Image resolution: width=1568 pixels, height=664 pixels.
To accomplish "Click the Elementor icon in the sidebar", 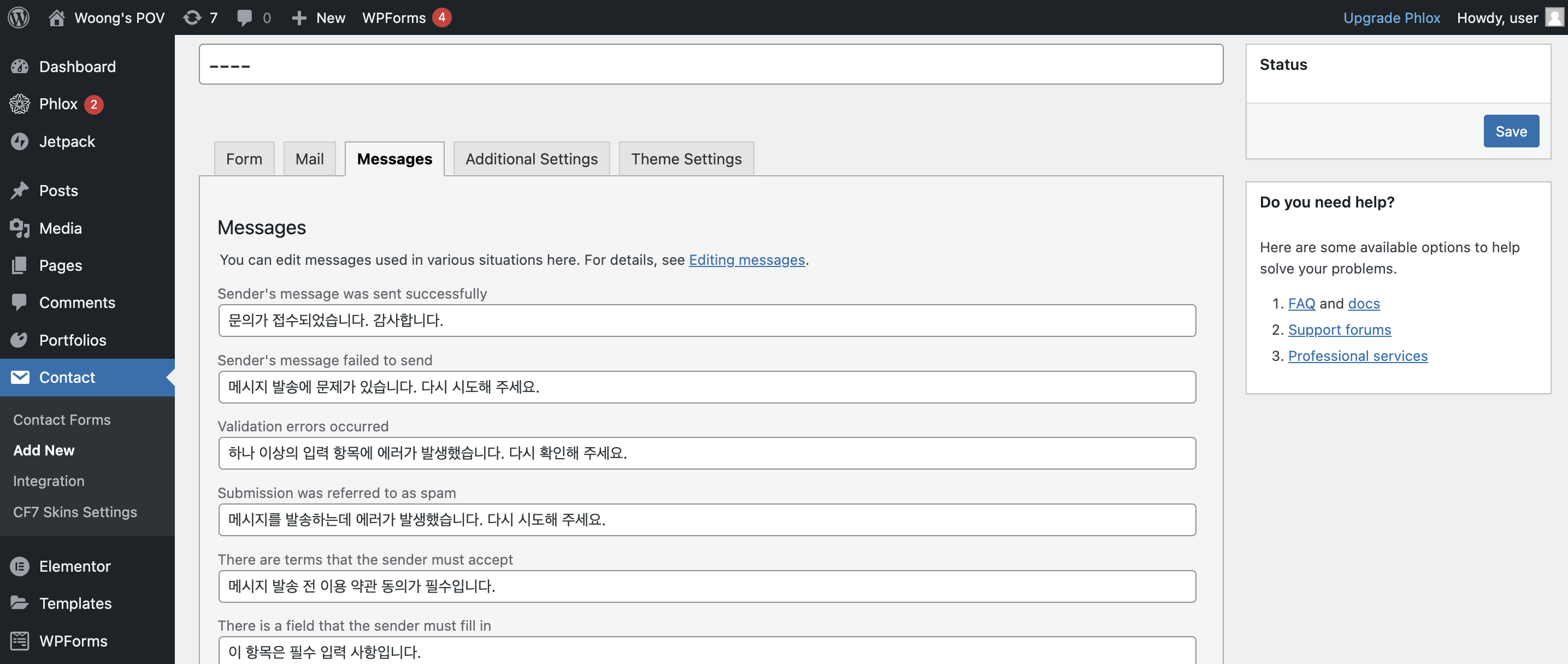I will (x=20, y=566).
